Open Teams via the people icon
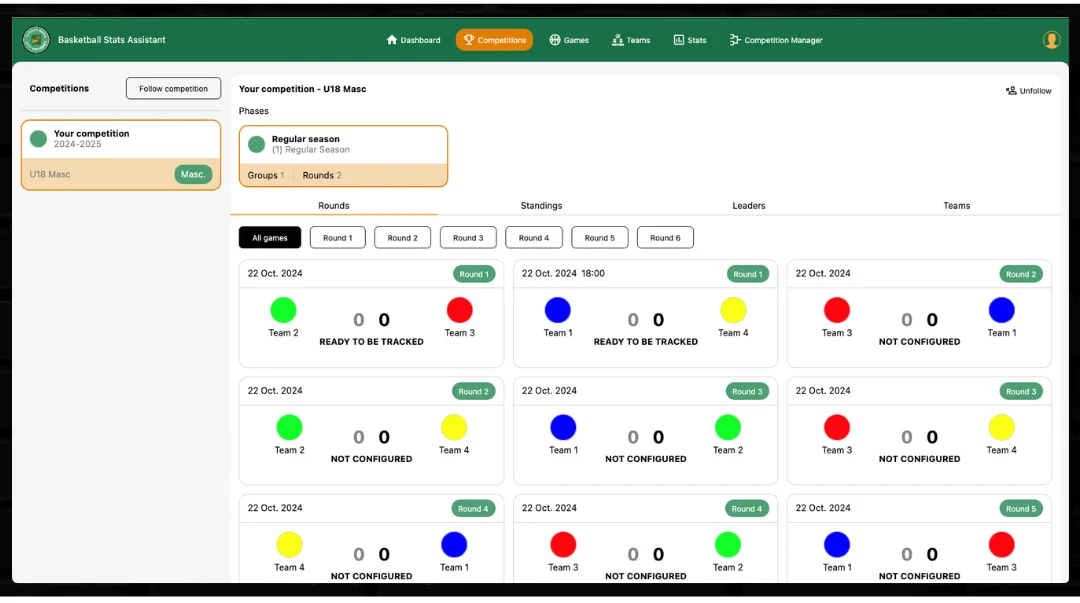 [x=618, y=40]
